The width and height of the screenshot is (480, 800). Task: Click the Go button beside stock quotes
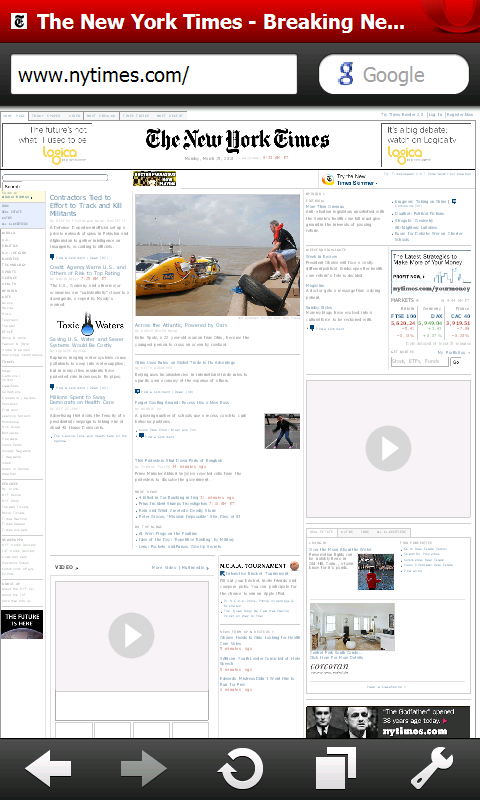coord(456,362)
